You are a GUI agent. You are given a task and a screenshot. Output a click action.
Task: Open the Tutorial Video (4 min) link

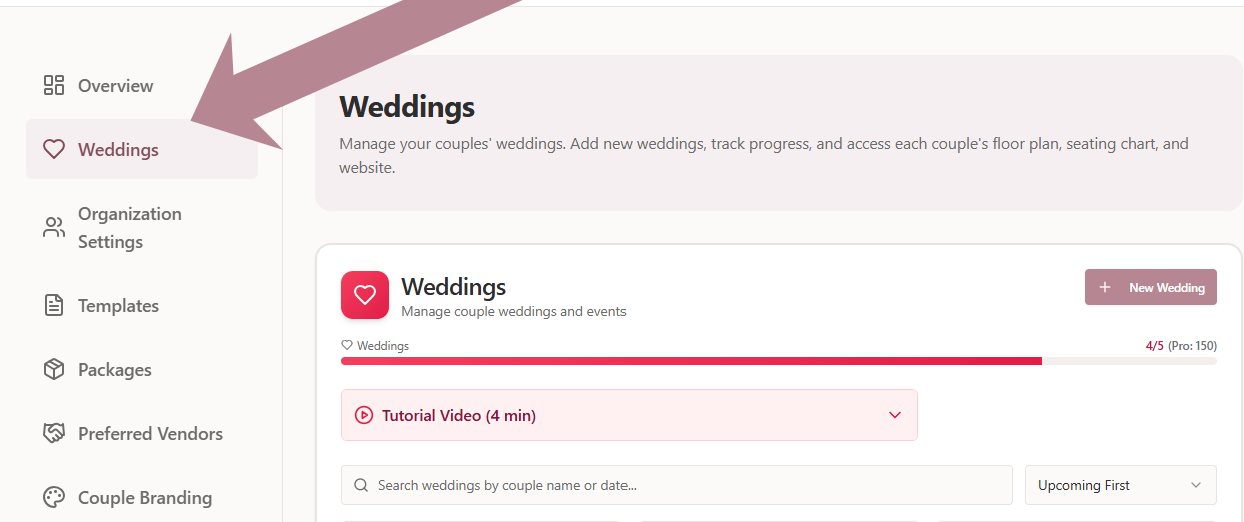(x=459, y=416)
